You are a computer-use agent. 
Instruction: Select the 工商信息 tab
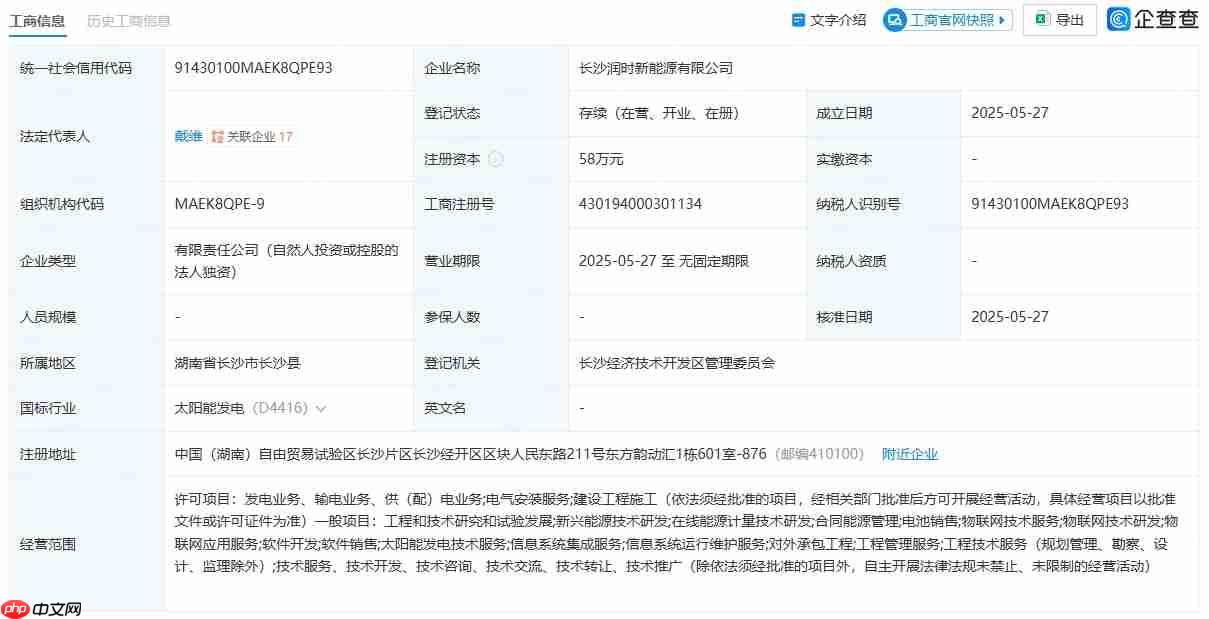pyautogui.click(x=38, y=19)
